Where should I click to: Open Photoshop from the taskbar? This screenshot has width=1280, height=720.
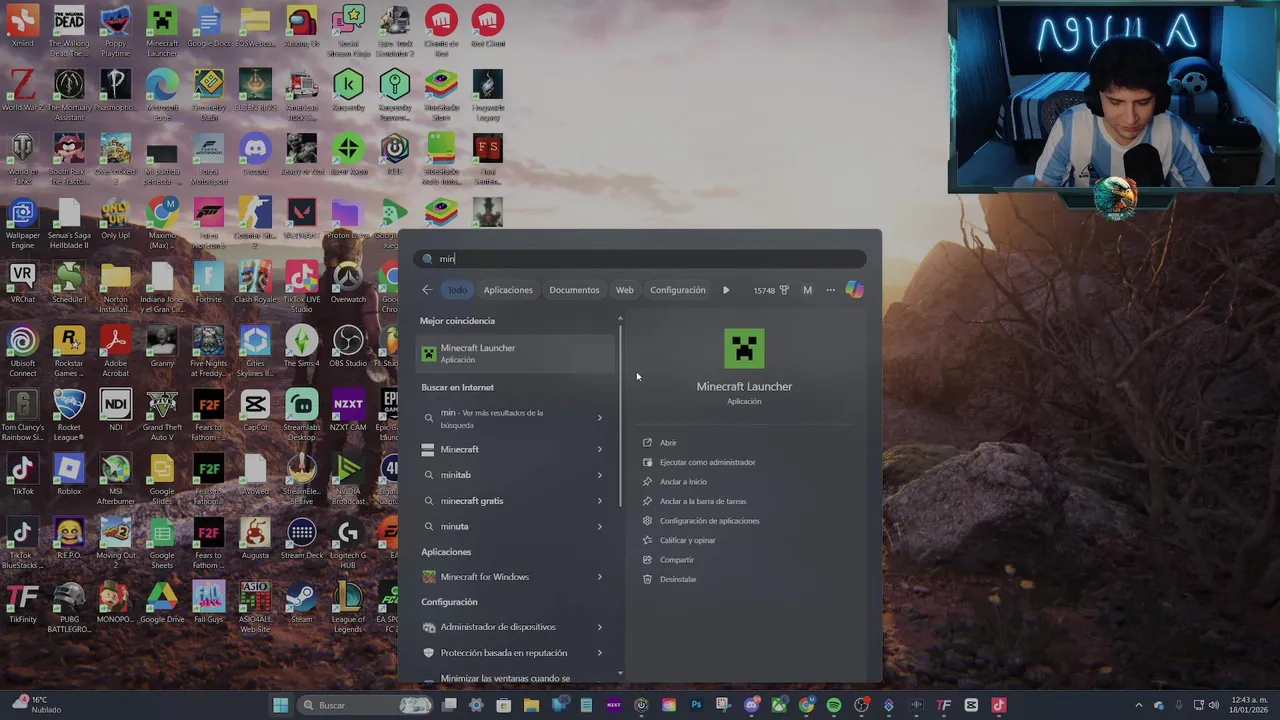pyautogui.click(x=696, y=705)
